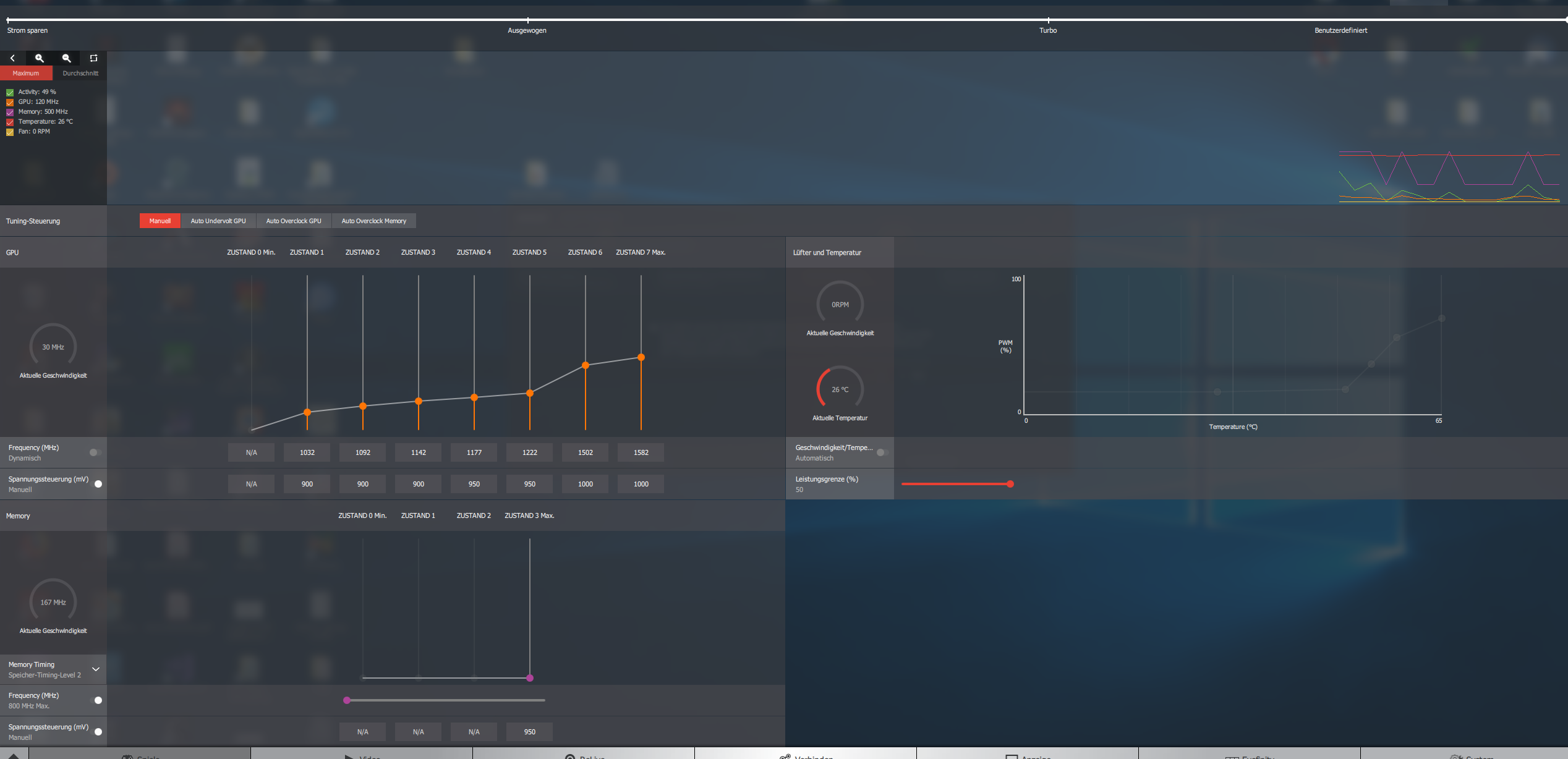Toggle Memory Frequency 800 MHz Max switch
The height and width of the screenshot is (759, 1568).
click(x=95, y=700)
